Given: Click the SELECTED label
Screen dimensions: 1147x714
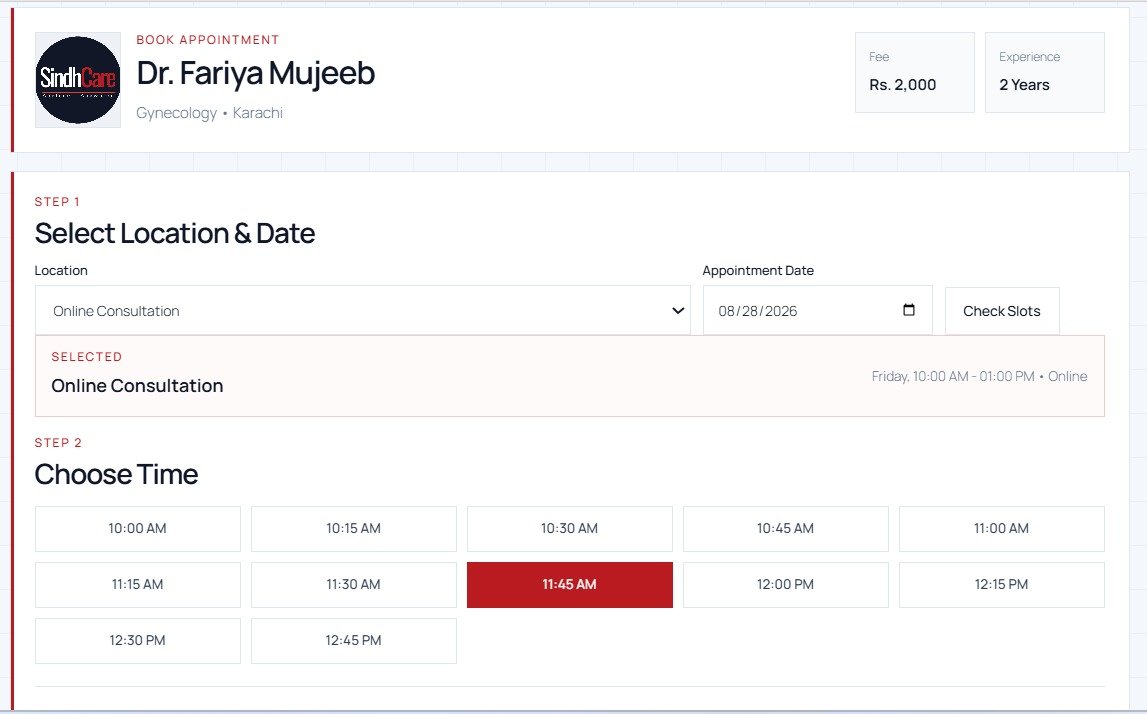Looking at the screenshot, I should 86,357.
